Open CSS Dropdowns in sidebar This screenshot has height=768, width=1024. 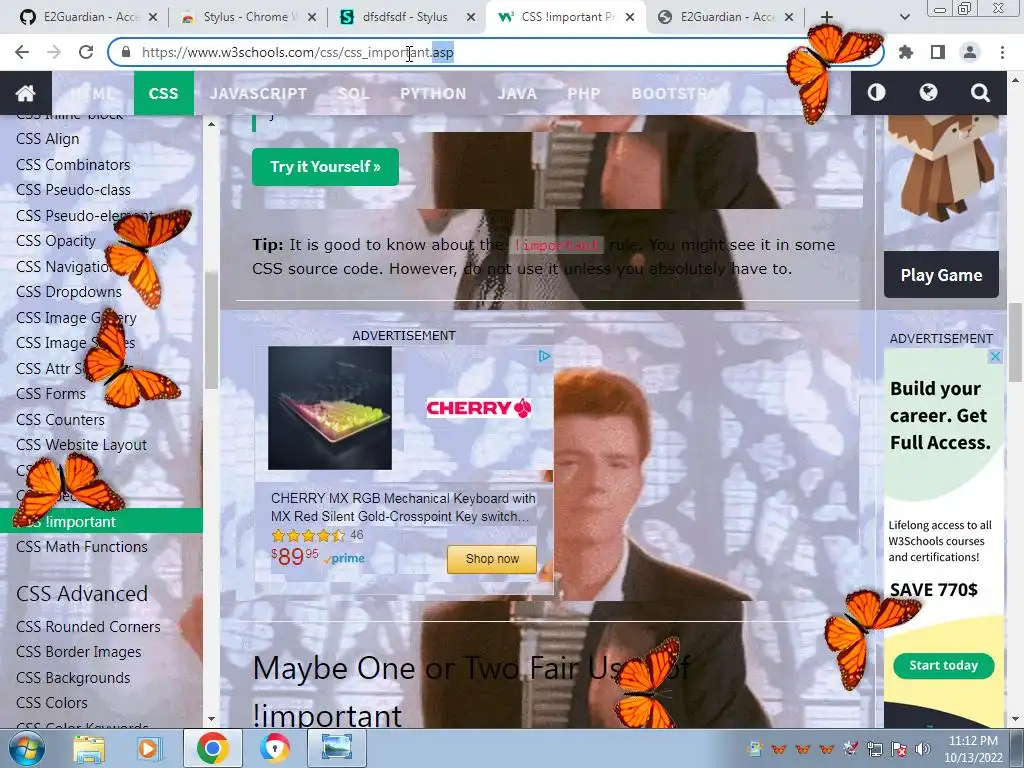click(x=69, y=292)
